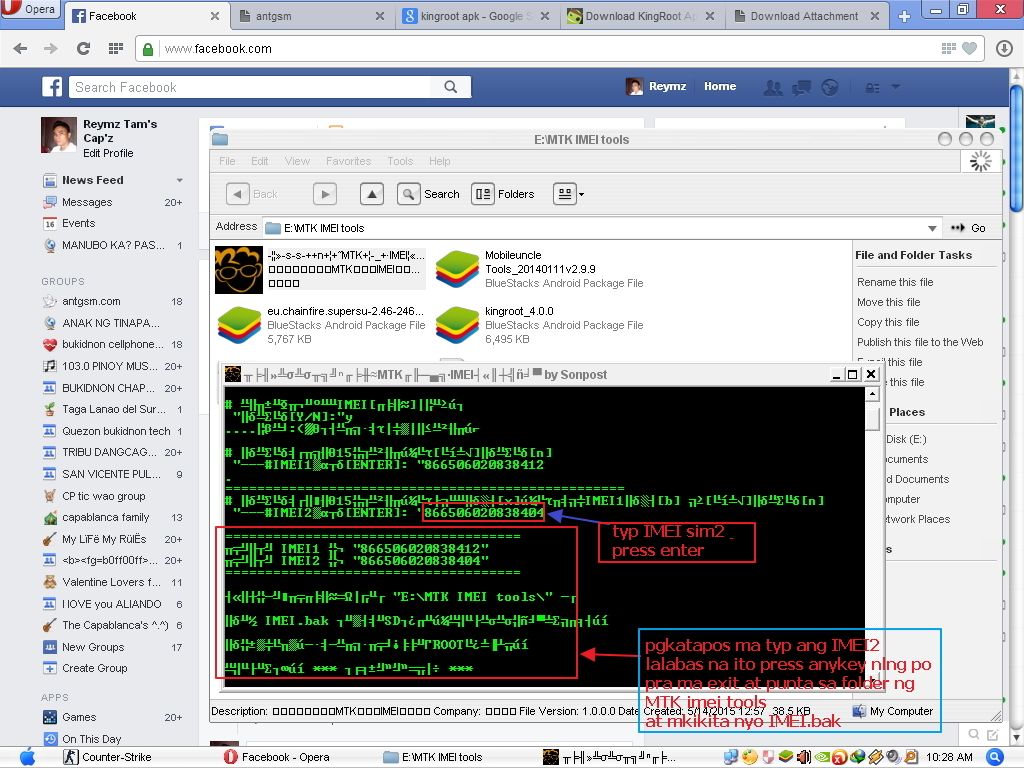Screen dimensions: 1024x768
Task: Expand News Feed options arrow
Action: (180, 180)
